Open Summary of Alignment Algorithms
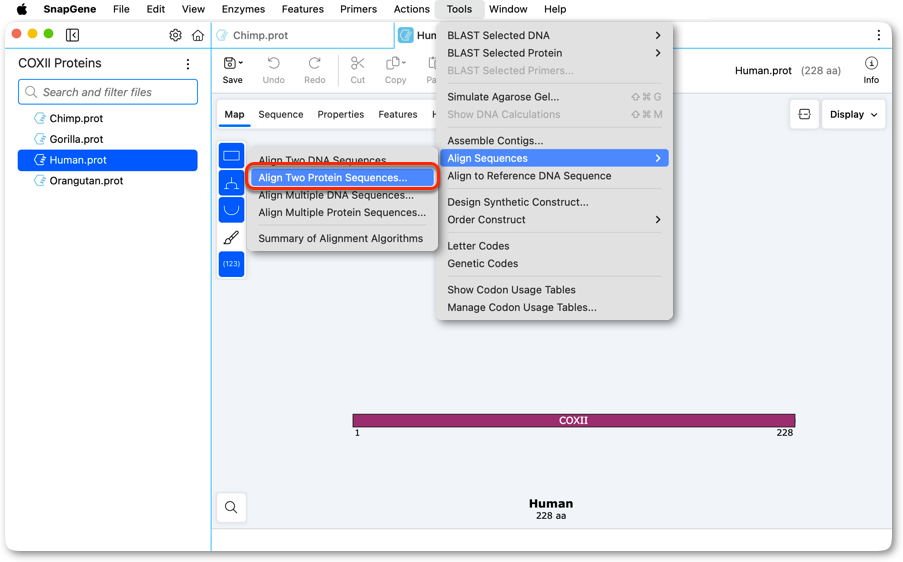 [342, 238]
